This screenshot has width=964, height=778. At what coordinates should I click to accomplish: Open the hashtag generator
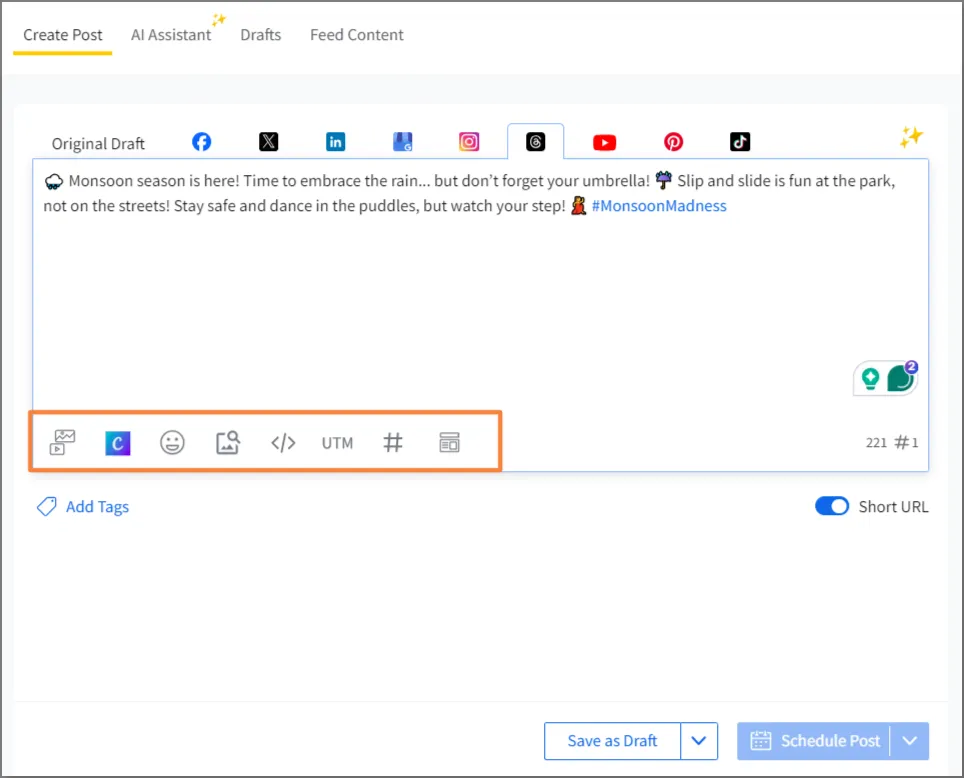pos(393,442)
